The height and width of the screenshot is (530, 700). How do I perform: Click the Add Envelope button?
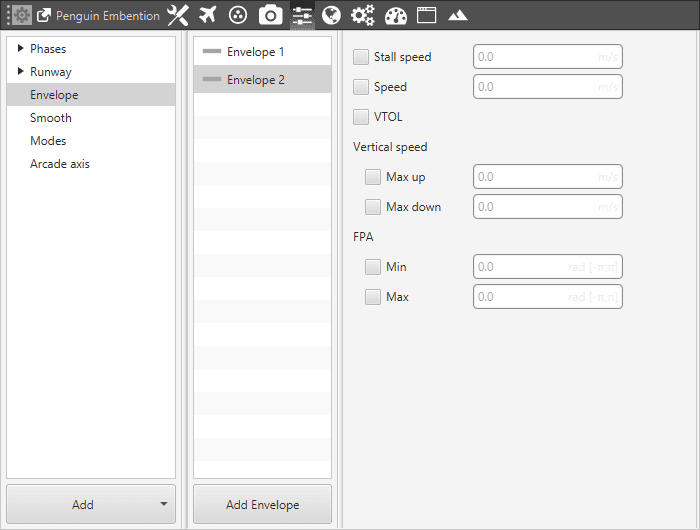click(x=262, y=504)
